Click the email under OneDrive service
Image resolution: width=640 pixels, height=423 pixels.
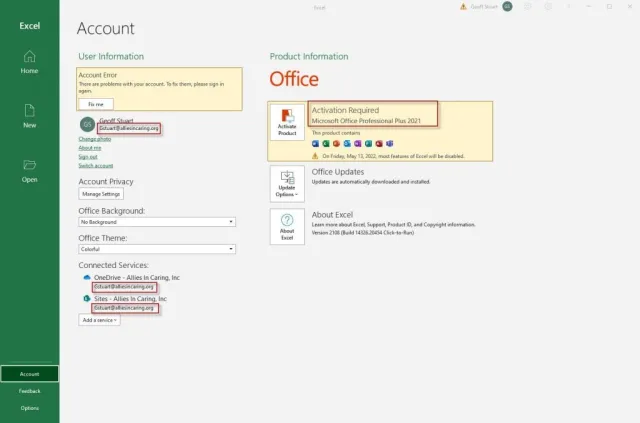pos(124,287)
